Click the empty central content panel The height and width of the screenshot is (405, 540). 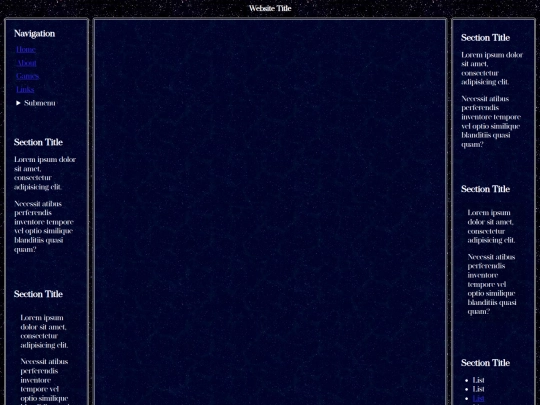click(270, 212)
